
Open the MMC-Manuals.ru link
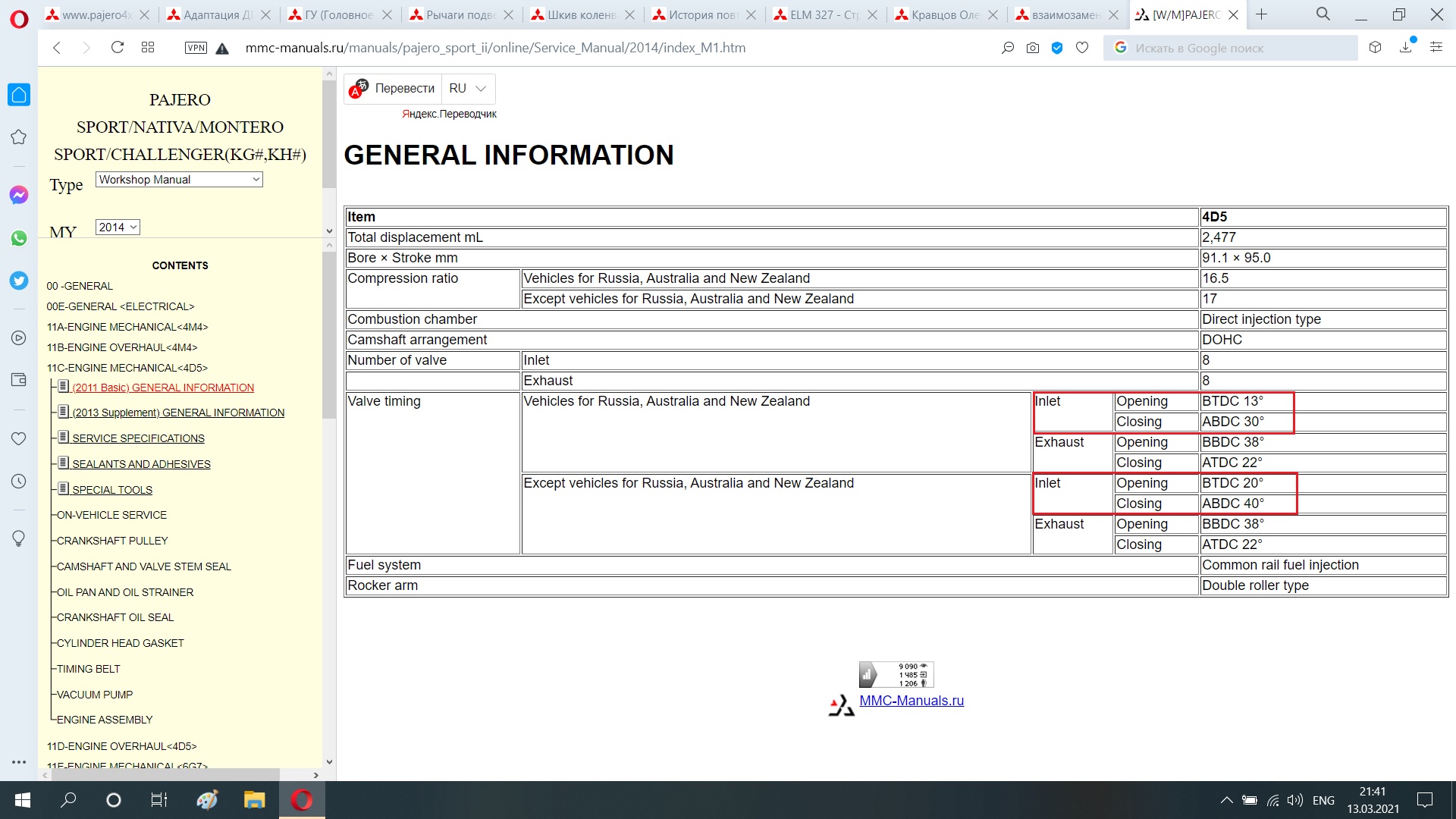point(911,701)
